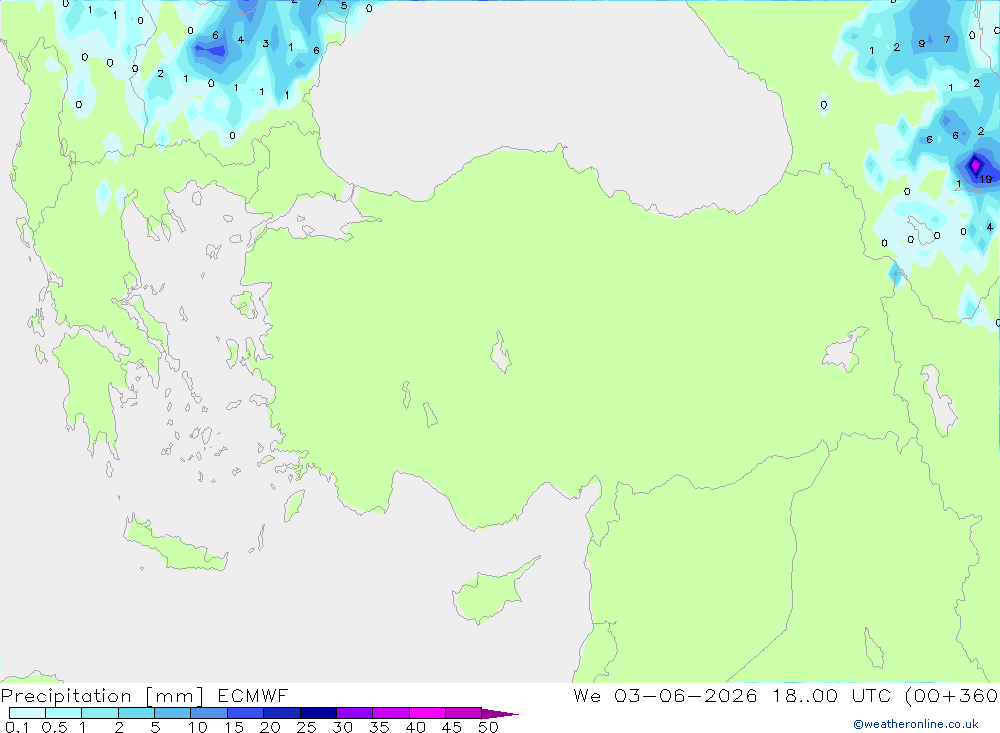Click the legend scale value '10'
The height and width of the screenshot is (733, 1000).
(x=198, y=727)
